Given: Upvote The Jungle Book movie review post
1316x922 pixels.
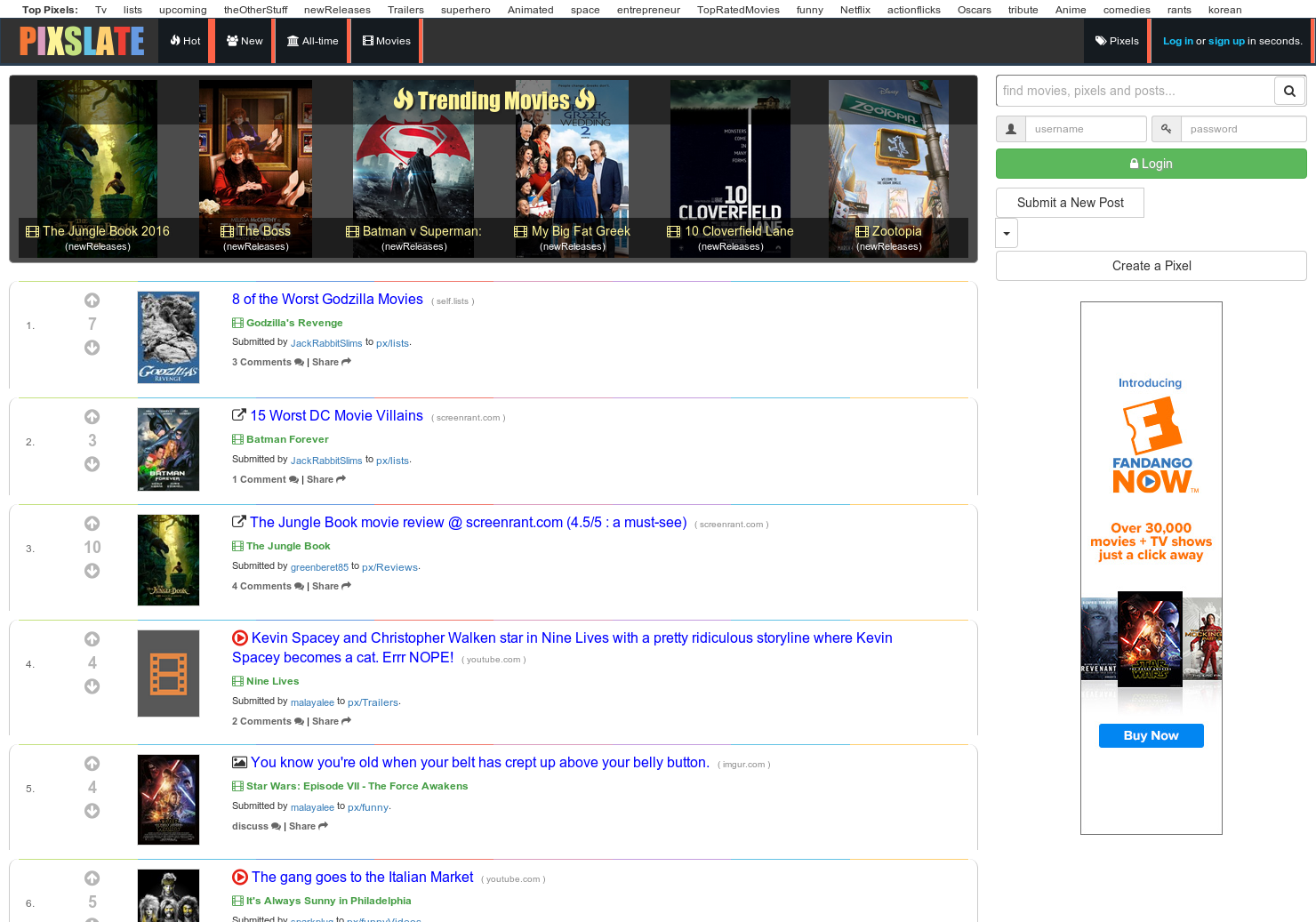Looking at the screenshot, I should 92,524.
